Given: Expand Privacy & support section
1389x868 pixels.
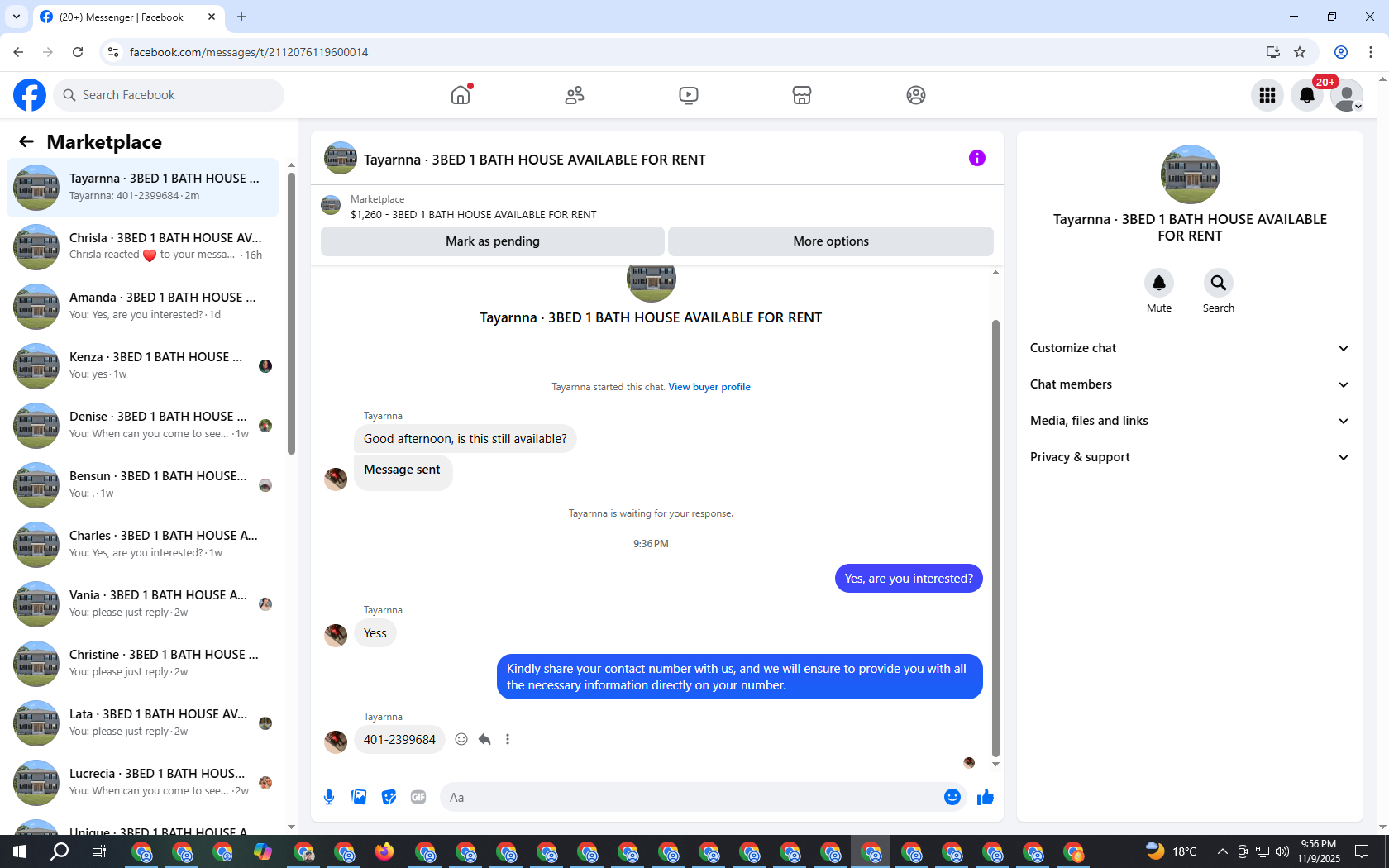Looking at the screenshot, I should click(x=1190, y=457).
